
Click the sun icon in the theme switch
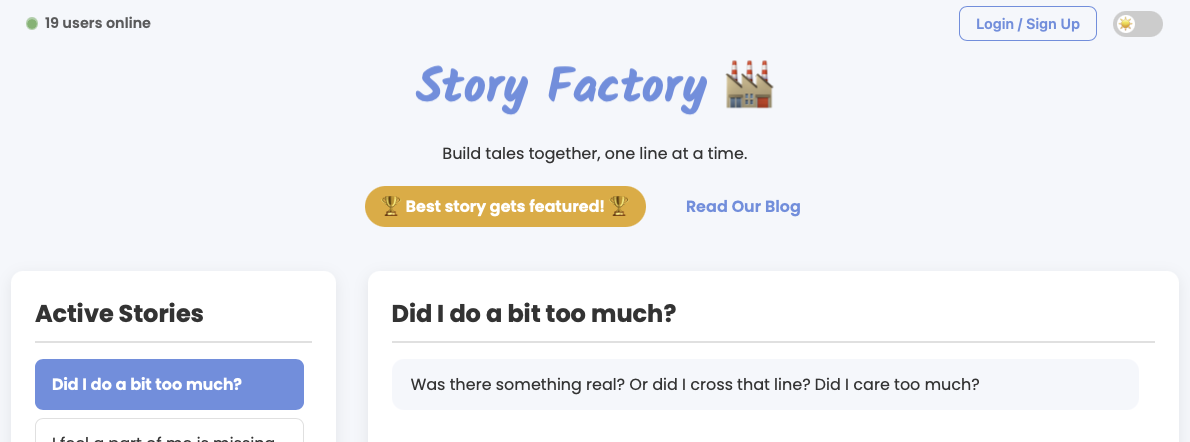point(1127,24)
